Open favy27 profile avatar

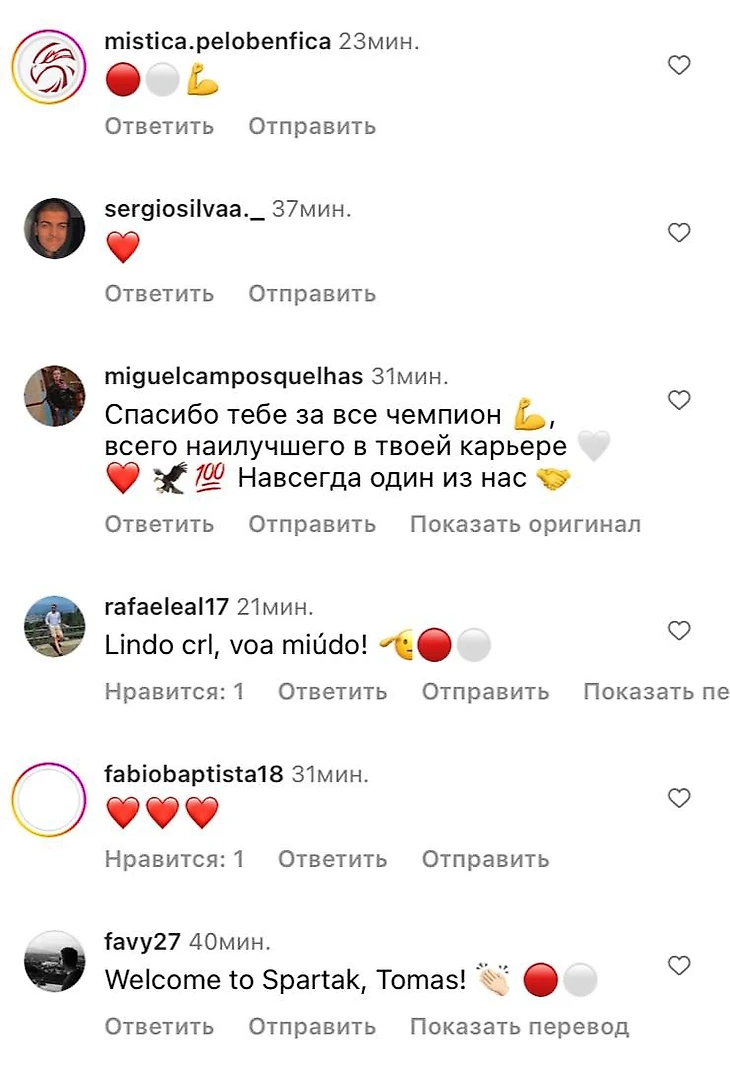[55, 961]
